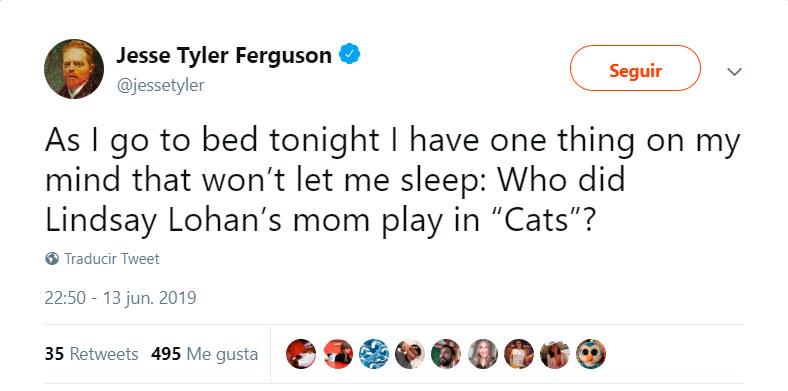Open the blonde woman liker avatar

point(483,354)
